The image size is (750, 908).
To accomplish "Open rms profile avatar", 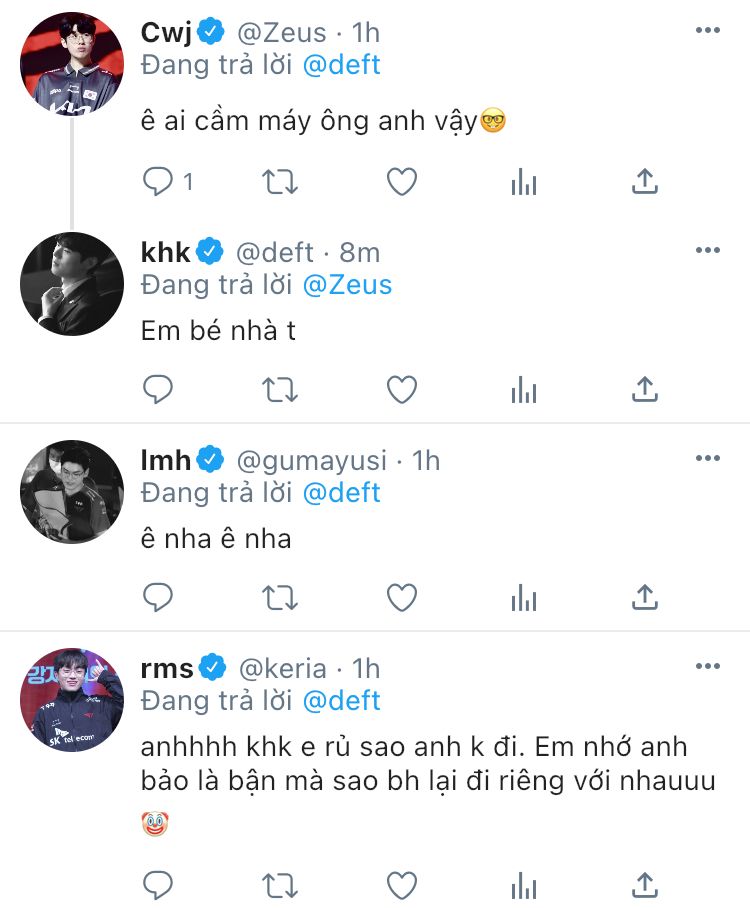I will click(72, 700).
